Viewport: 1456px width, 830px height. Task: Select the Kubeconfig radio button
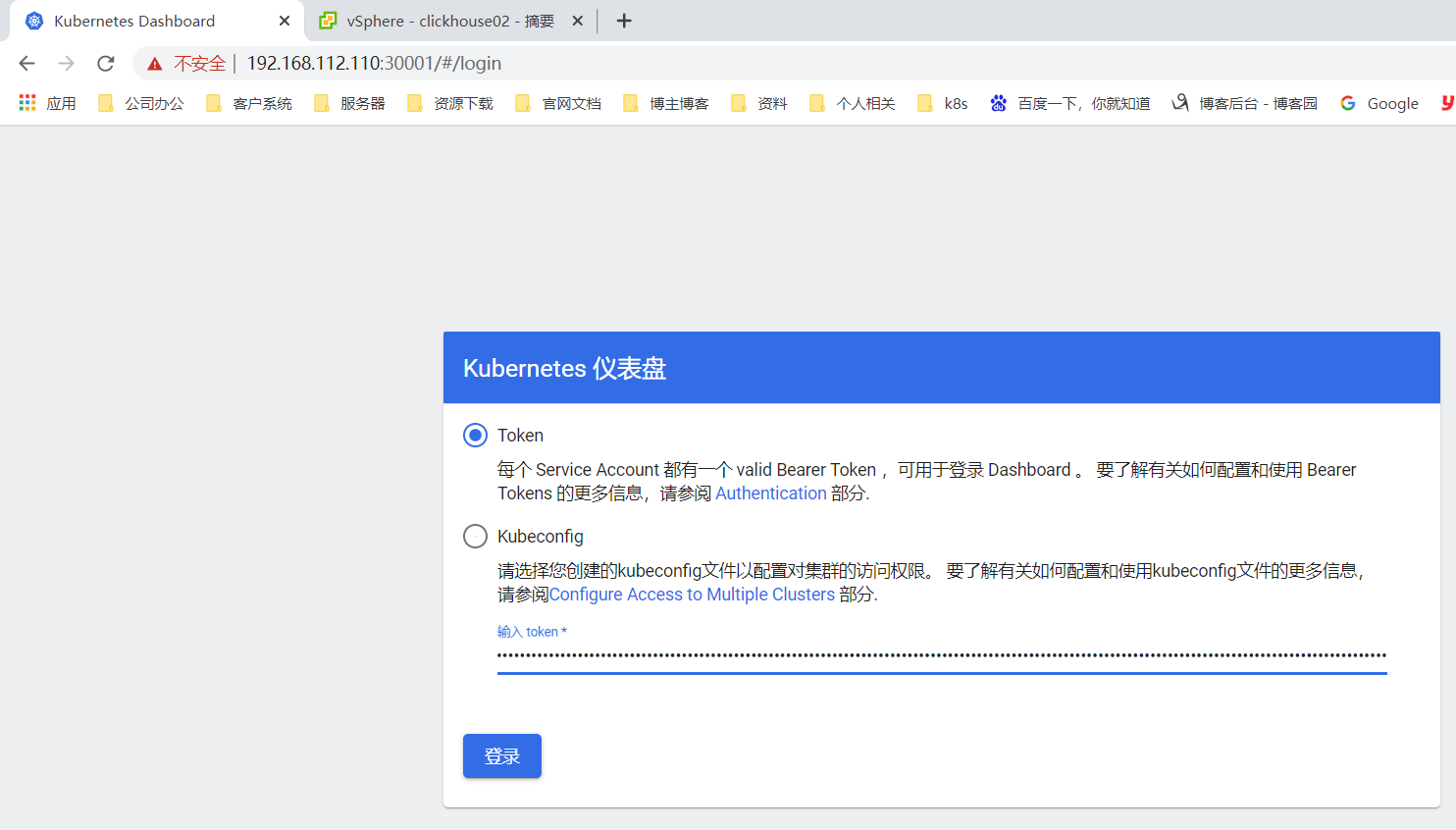[475, 537]
